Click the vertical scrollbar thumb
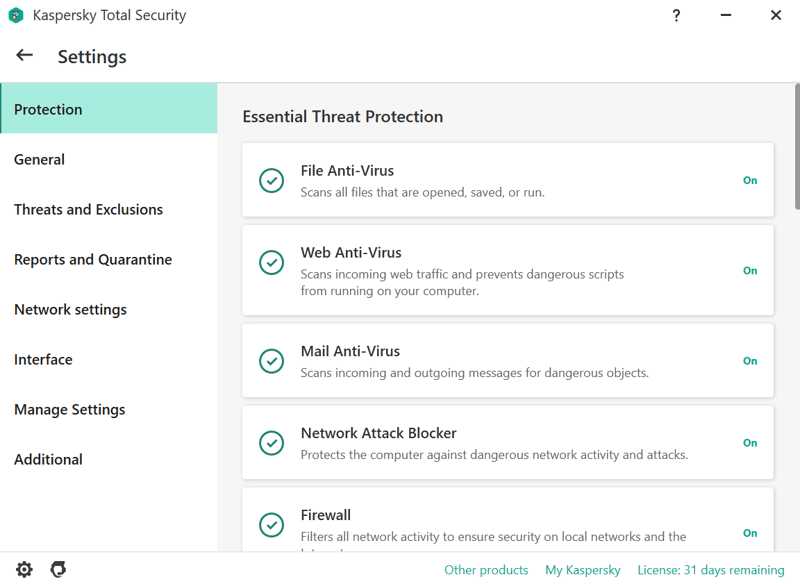 [797, 147]
